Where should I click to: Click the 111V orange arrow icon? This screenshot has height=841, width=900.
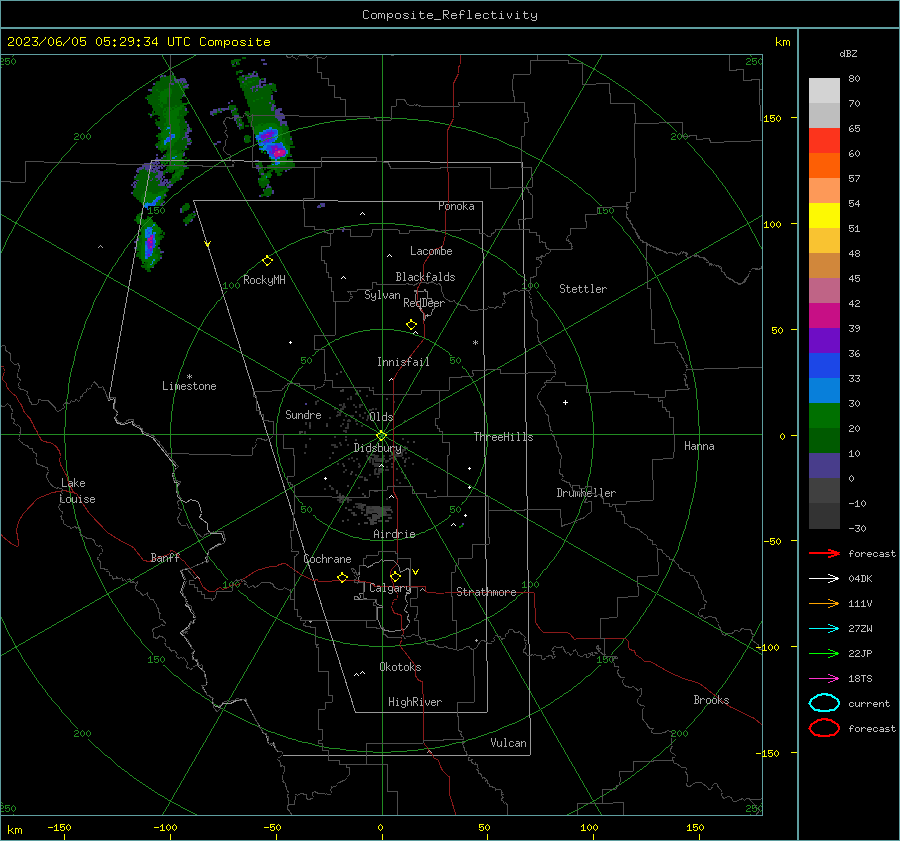pos(824,603)
